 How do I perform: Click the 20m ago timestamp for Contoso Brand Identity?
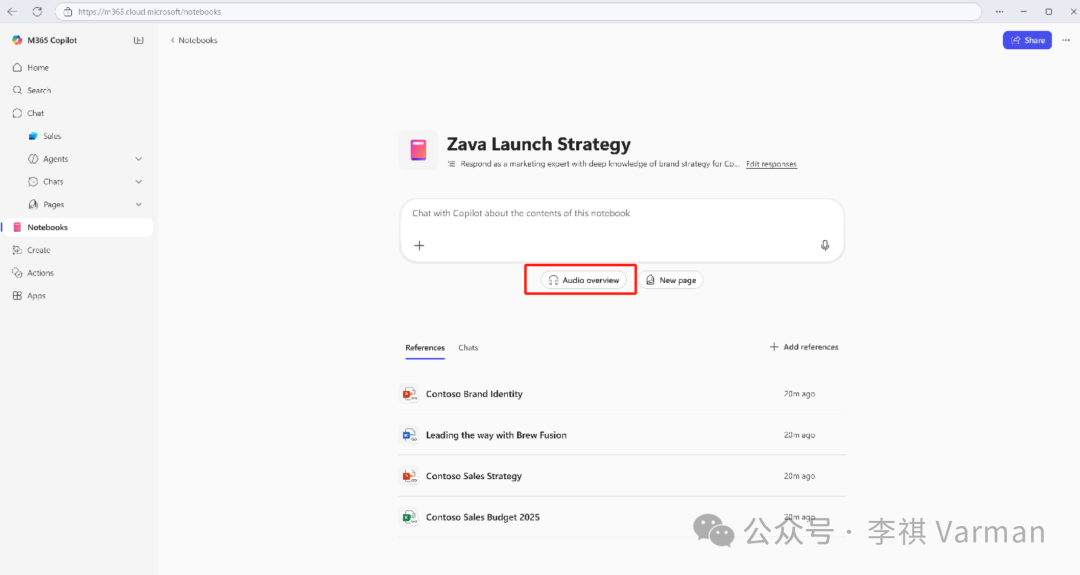point(799,394)
